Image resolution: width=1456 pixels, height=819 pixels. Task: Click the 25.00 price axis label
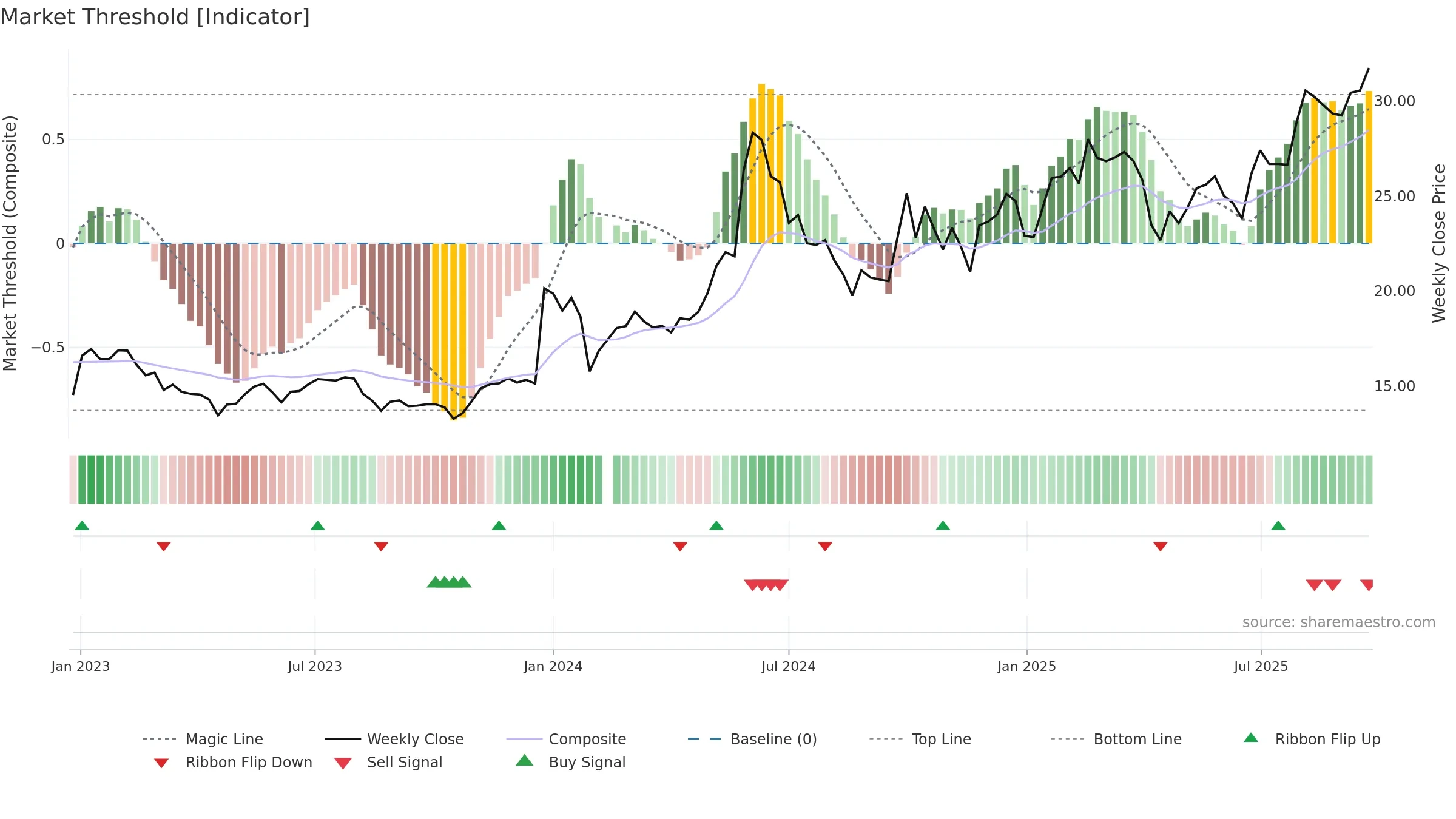pos(1395,197)
